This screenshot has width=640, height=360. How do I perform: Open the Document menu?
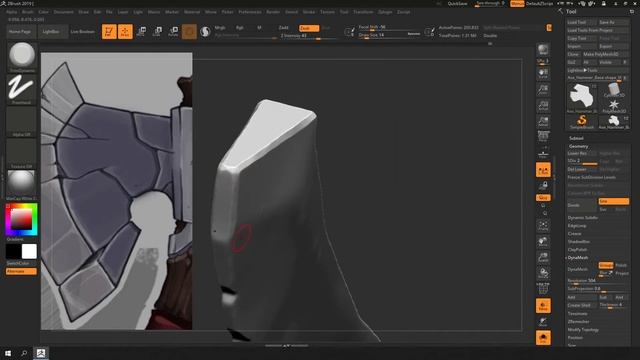(64, 12)
